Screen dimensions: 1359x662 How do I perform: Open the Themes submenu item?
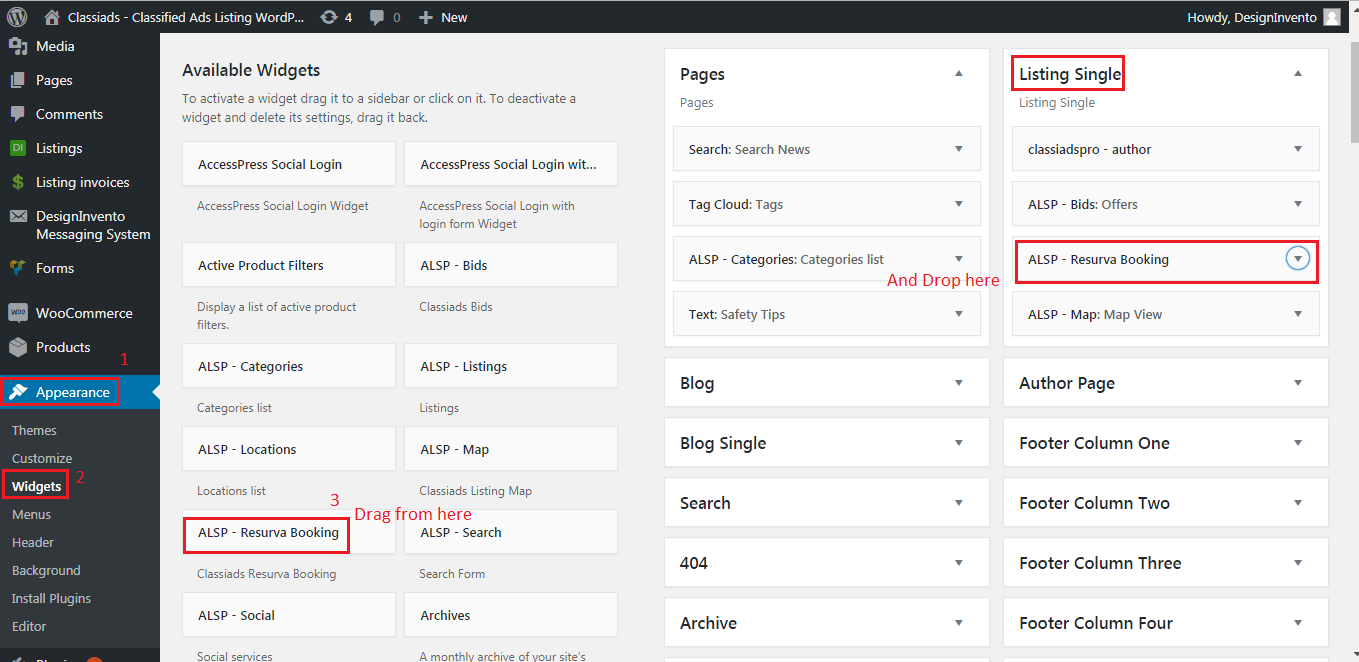point(34,430)
